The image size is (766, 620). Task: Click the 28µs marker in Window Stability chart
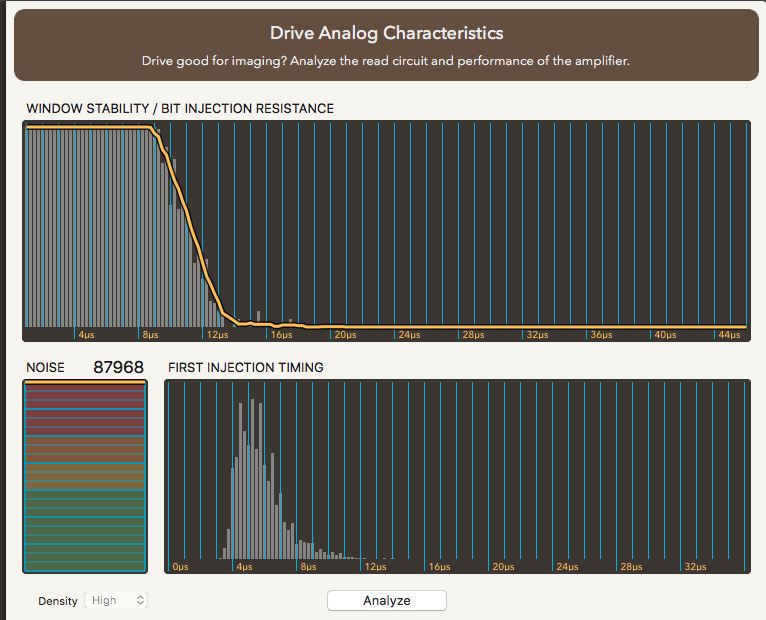[x=472, y=335]
